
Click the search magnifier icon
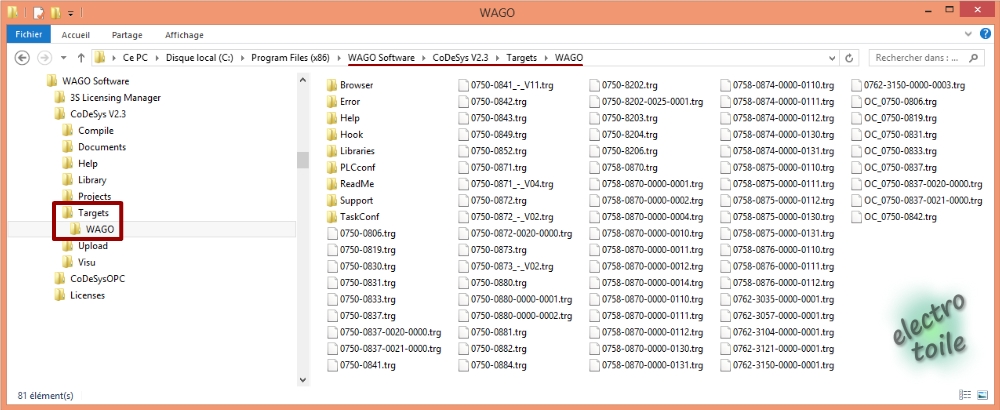[973, 58]
